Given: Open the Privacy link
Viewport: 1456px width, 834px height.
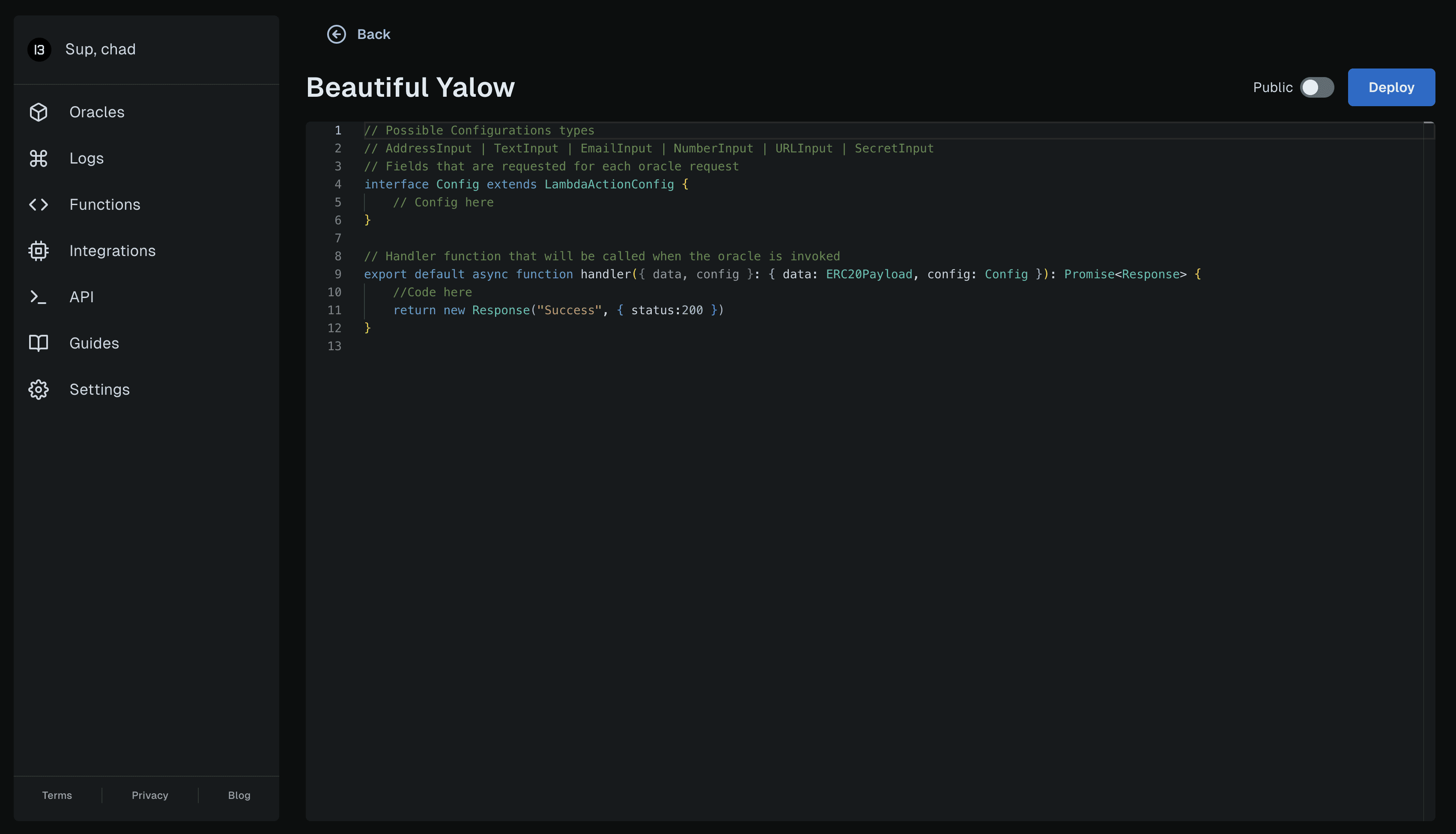Looking at the screenshot, I should pyautogui.click(x=150, y=795).
